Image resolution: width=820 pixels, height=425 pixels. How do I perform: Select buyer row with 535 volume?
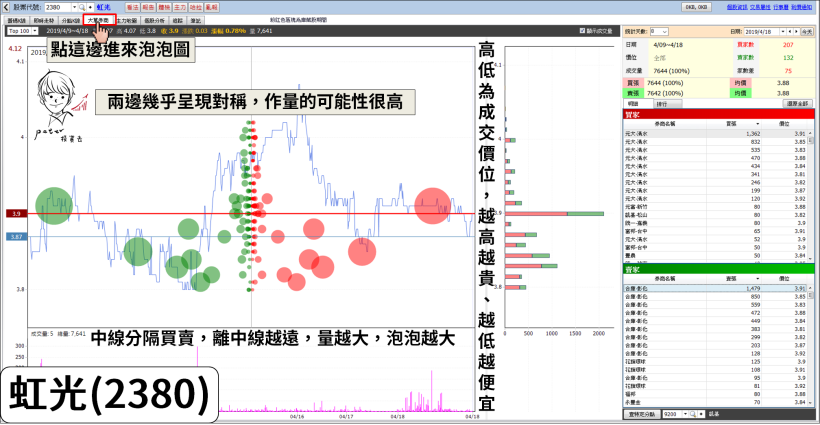pyautogui.click(x=716, y=150)
